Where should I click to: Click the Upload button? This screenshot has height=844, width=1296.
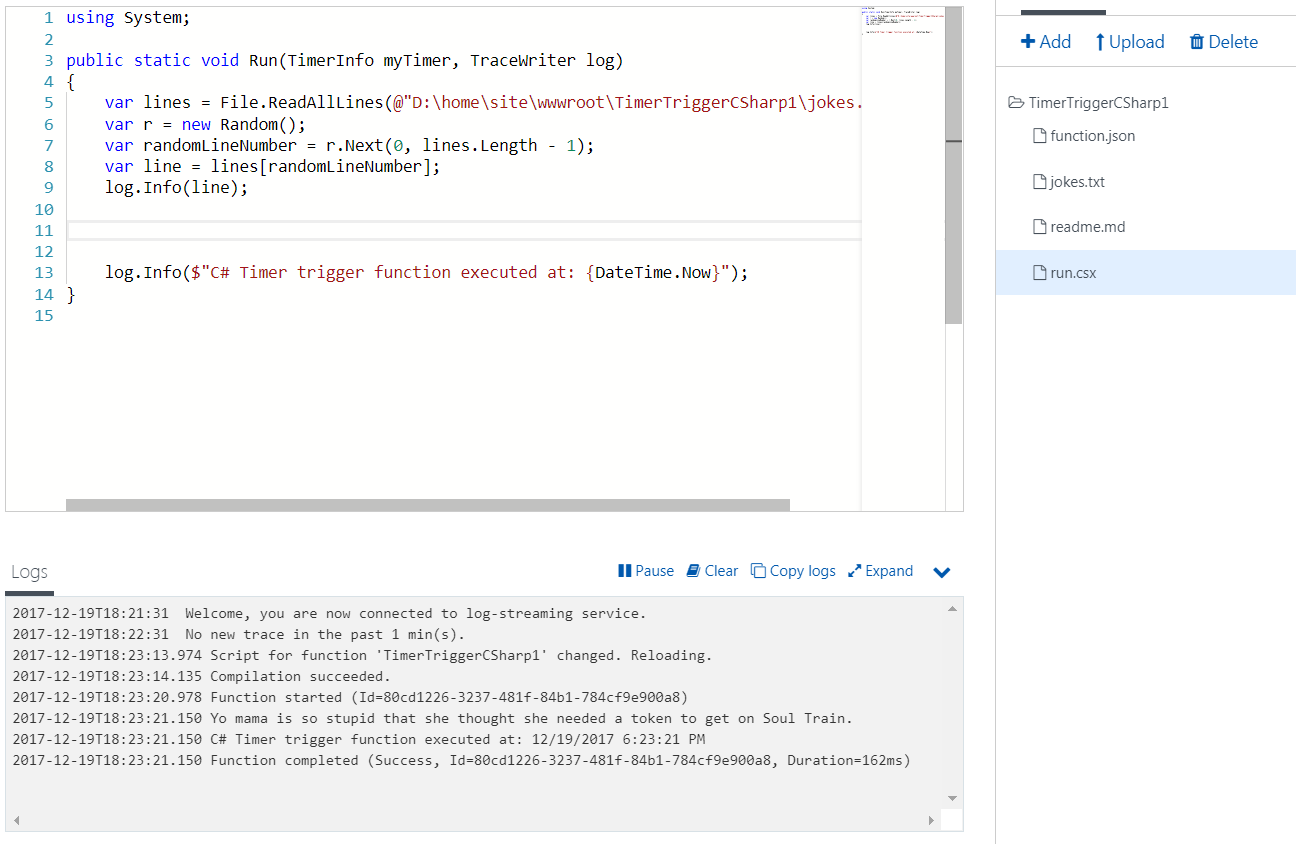click(1130, 41)
